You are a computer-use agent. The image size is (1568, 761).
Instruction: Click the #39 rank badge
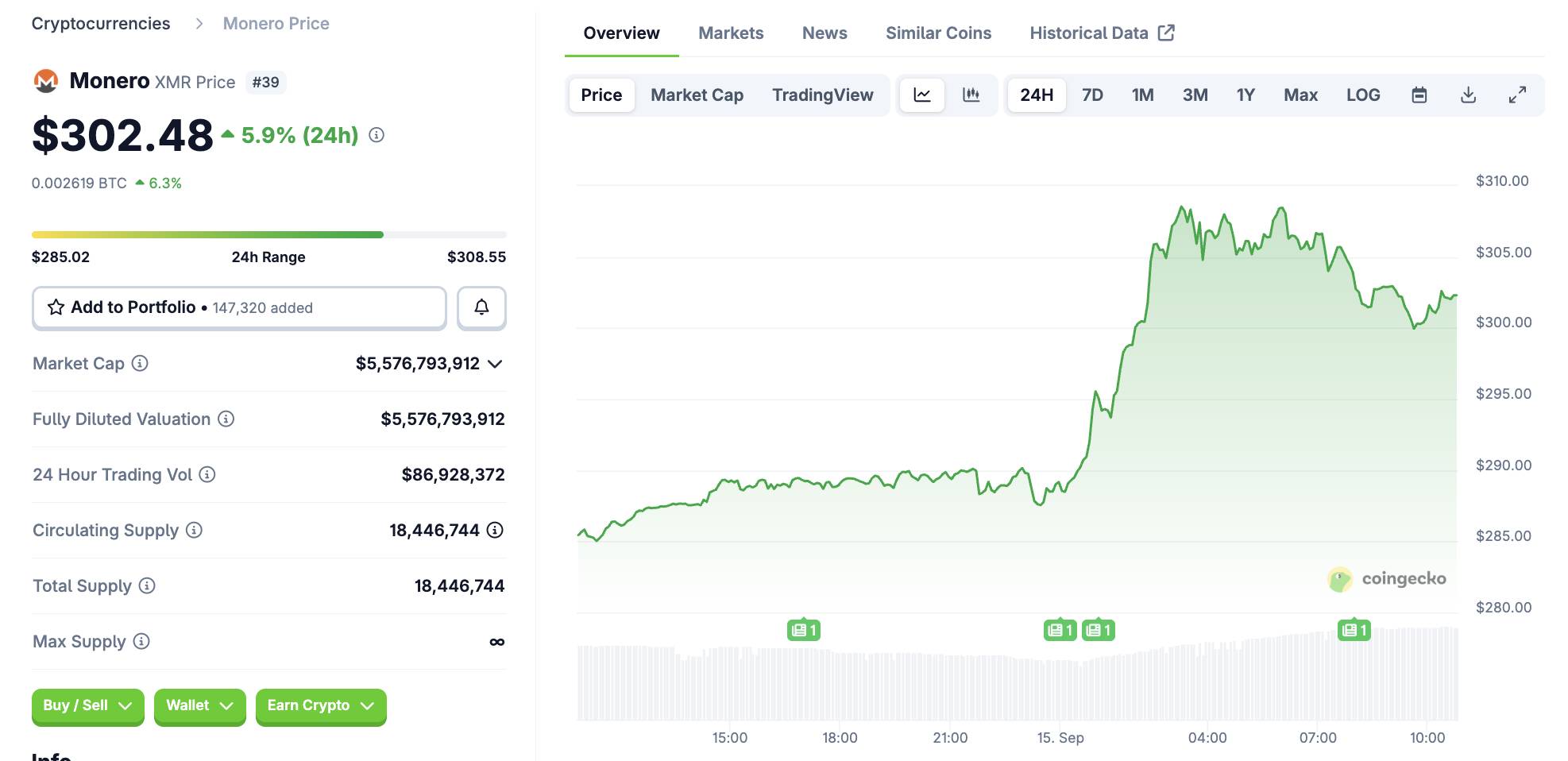tap(265, 82)
